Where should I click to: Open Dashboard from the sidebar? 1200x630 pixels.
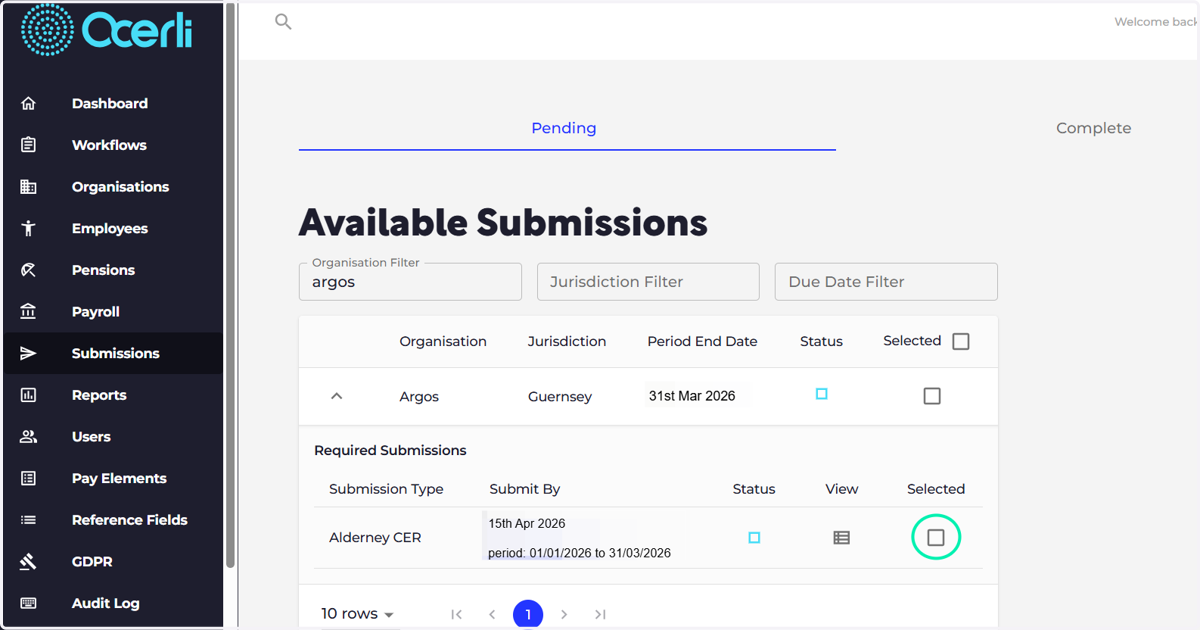coord(110,103)
